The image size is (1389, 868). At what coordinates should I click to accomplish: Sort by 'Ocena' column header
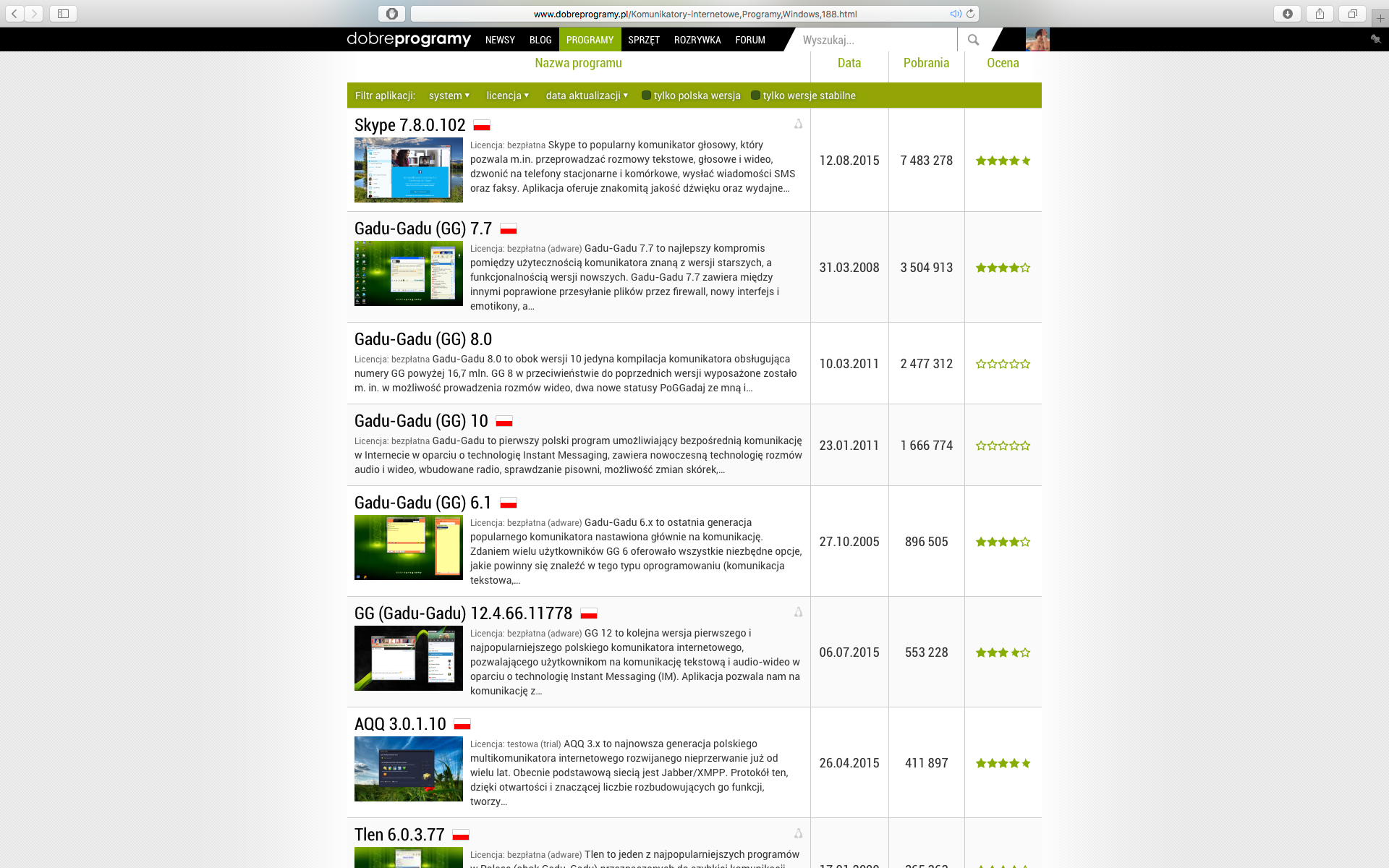pyautogui.click(x=1003, y=63)
